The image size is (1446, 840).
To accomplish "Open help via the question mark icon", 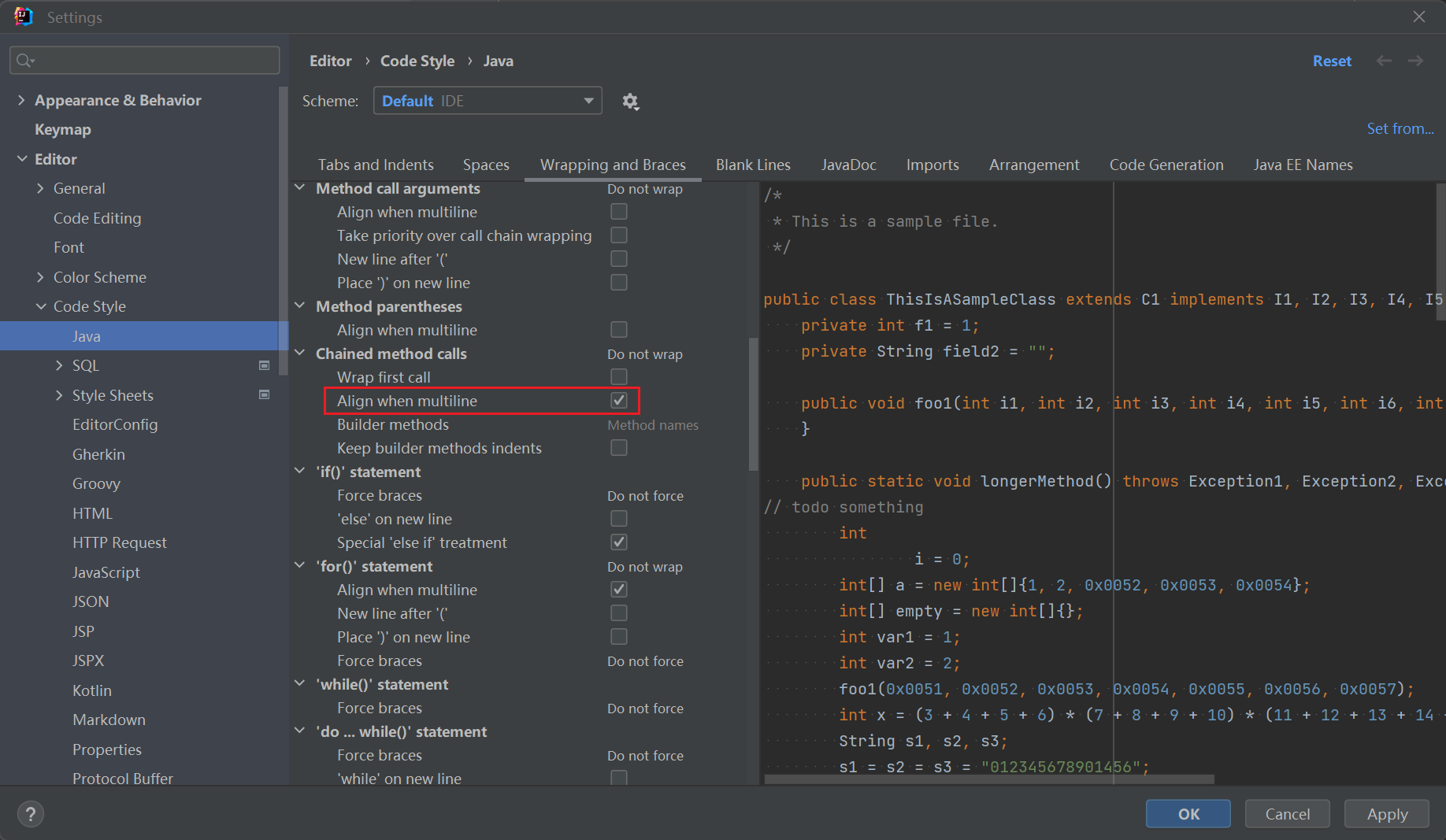I will 30,813.
